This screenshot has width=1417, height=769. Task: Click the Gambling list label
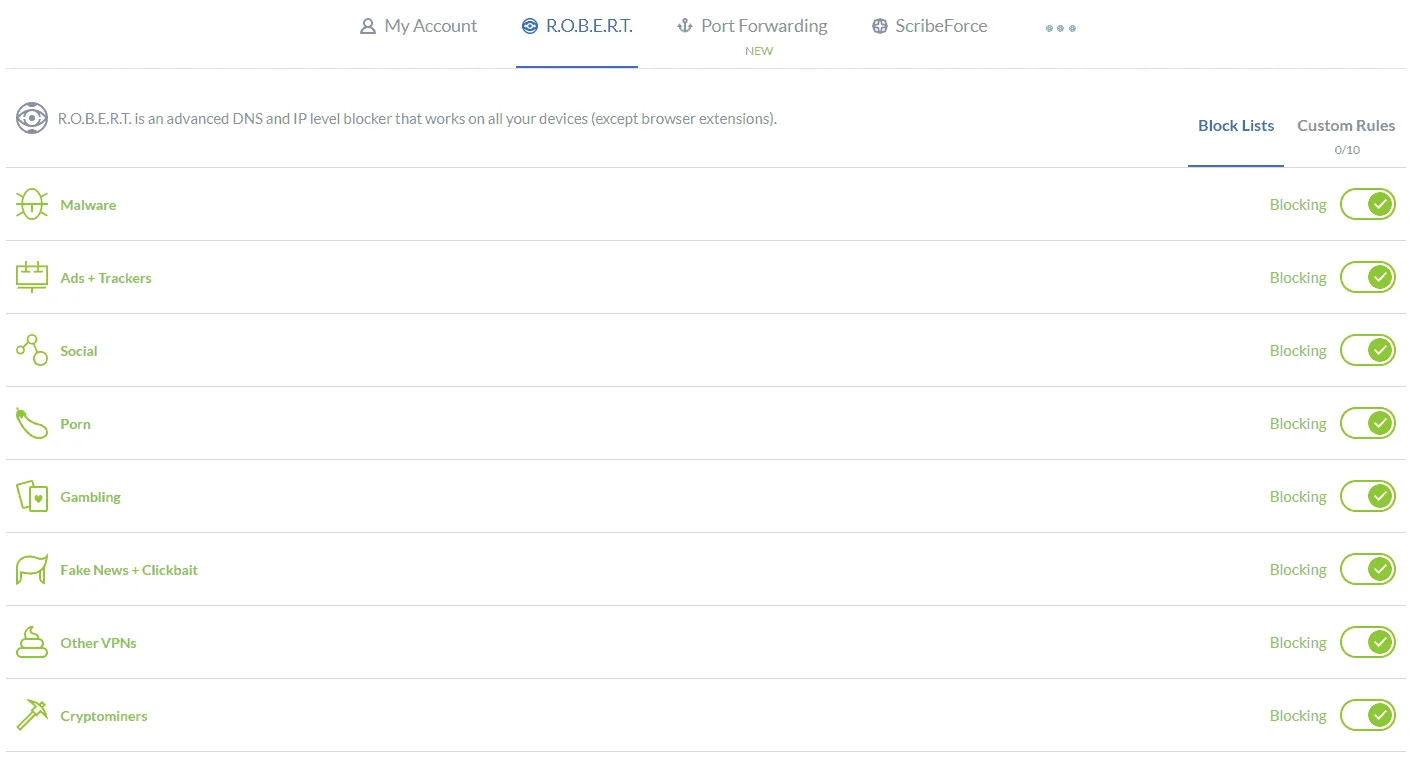pos(90,497)
